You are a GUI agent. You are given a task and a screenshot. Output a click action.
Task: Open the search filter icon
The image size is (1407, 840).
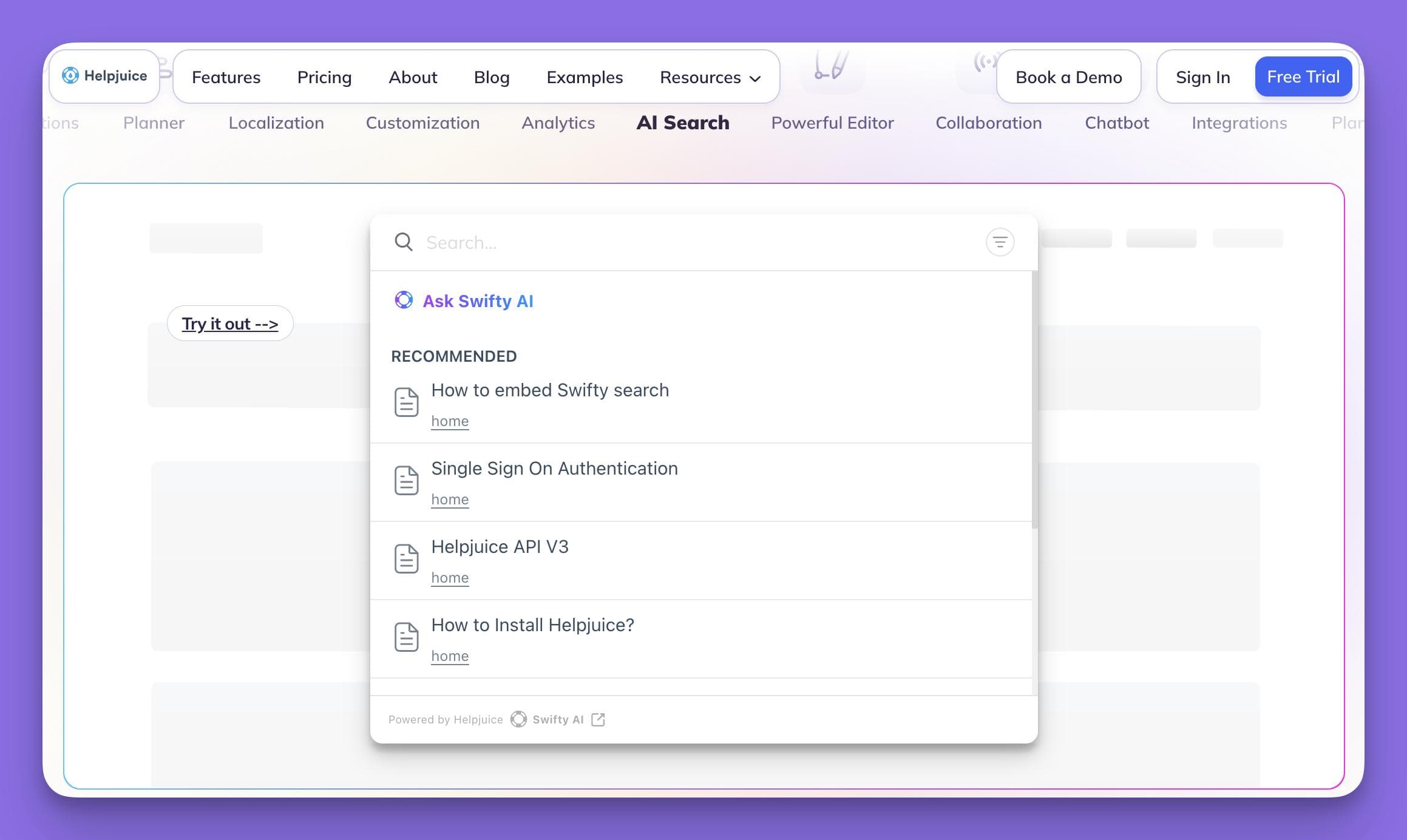click(1000, 242)
